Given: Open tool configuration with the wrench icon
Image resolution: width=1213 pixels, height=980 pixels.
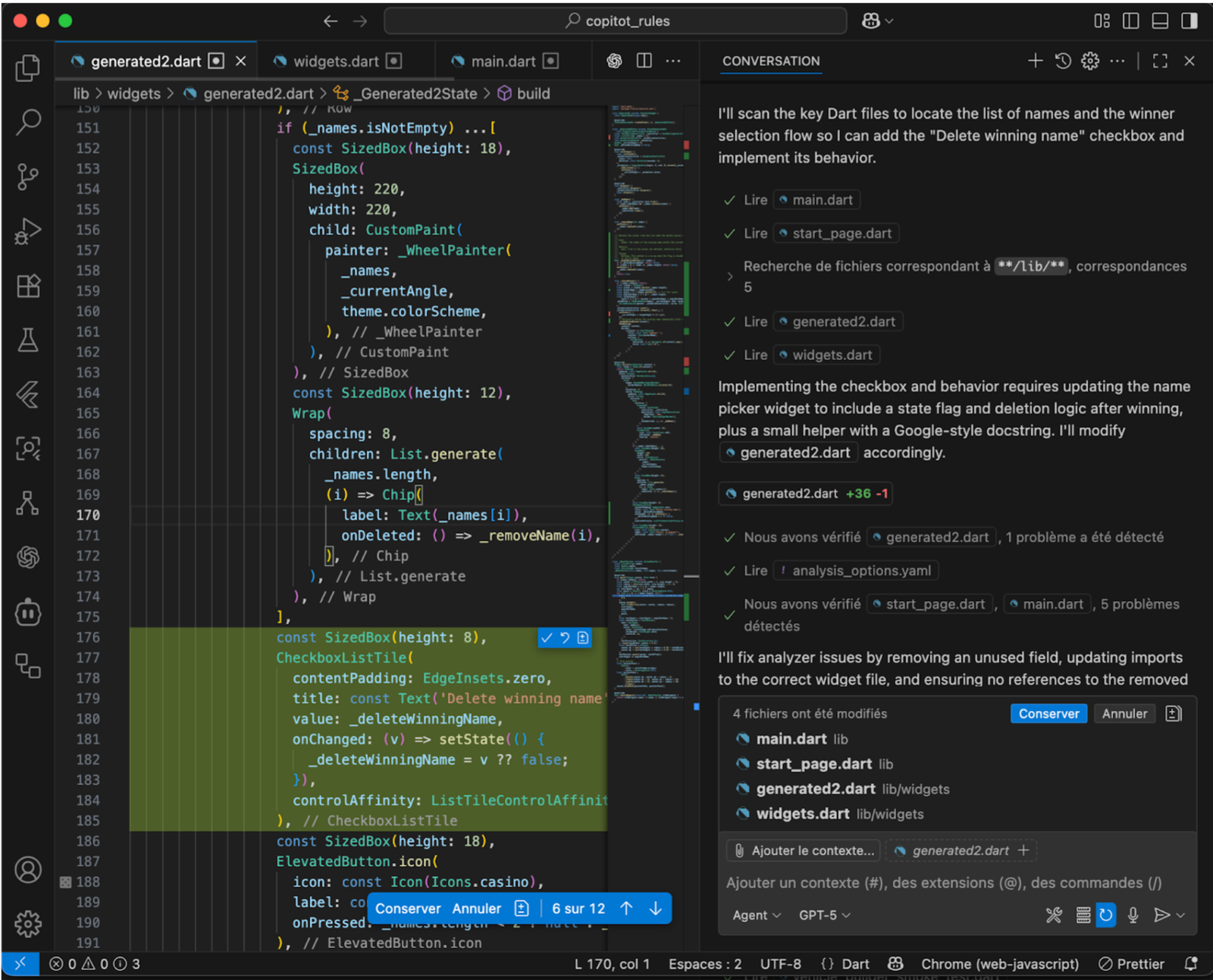Looking at the screenshot, I should (1054, 915).
